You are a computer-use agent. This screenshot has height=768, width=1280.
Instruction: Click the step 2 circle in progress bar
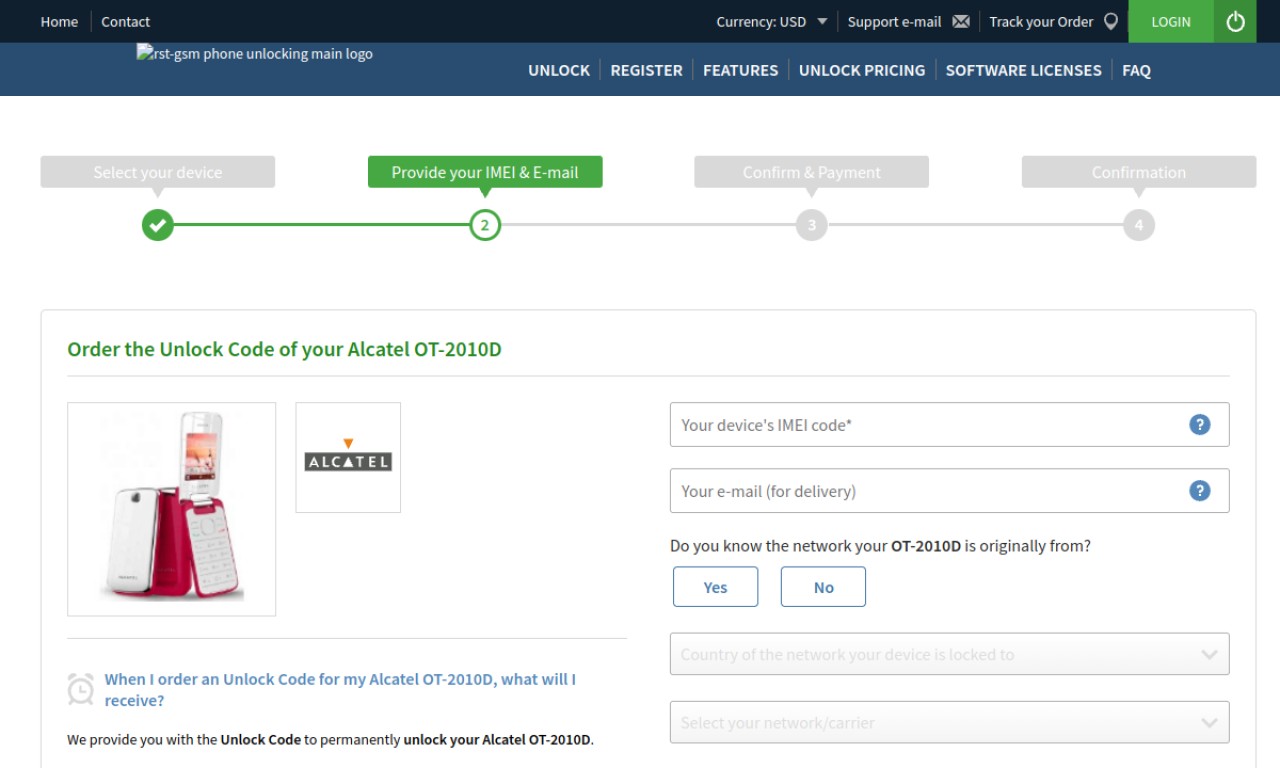(x=485, y=225)
